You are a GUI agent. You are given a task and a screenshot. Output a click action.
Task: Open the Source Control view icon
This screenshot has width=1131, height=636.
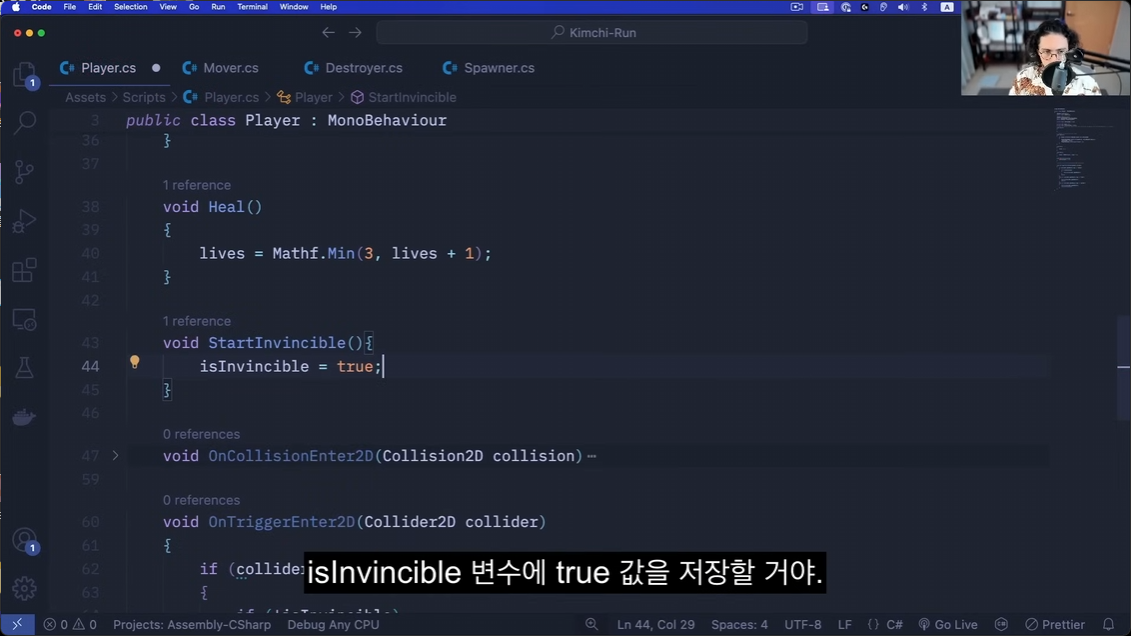[24, 172]
